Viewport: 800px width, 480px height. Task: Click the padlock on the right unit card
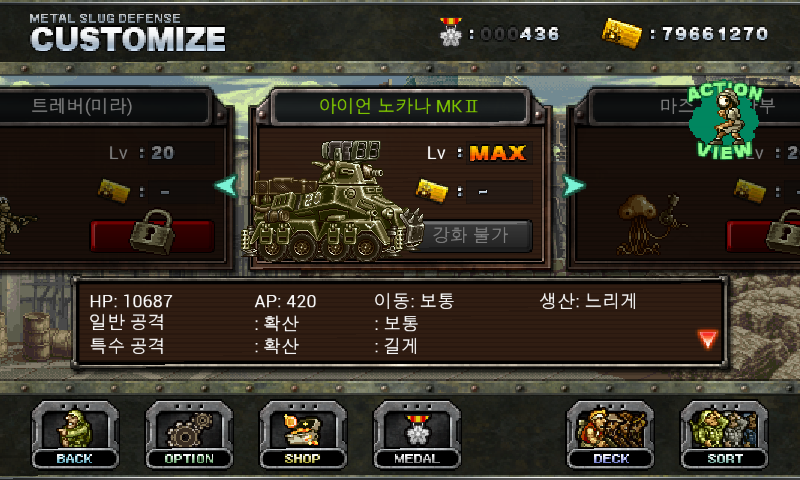pyautogui.click(x=784, y=232)
